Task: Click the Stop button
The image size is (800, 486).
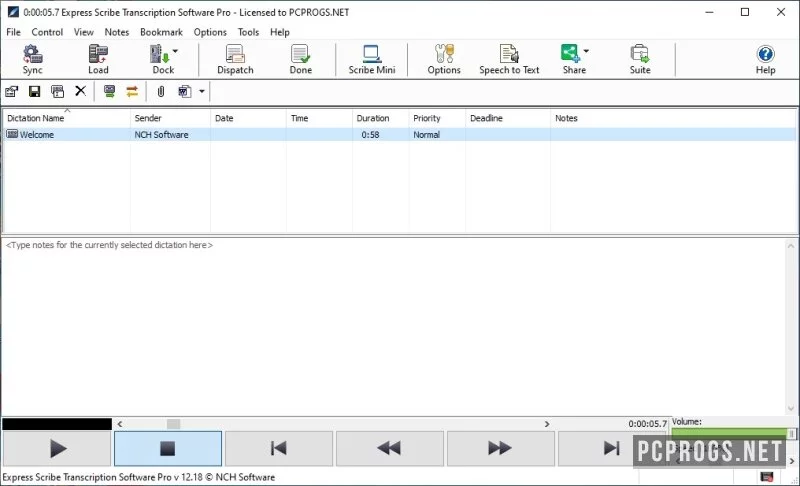Action: click(x=168, y=449)
